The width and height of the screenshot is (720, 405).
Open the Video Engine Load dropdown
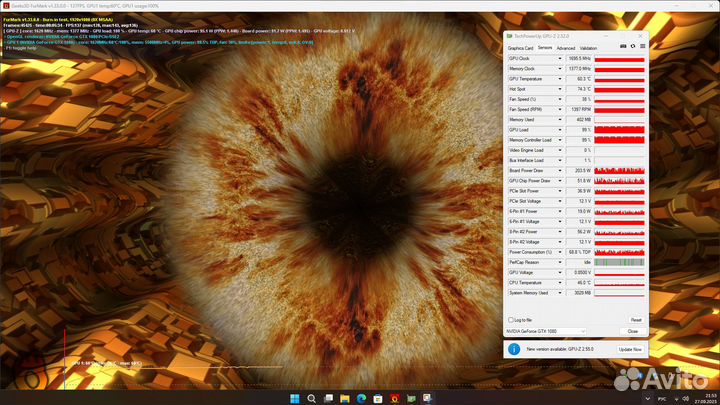pos(560,150)
